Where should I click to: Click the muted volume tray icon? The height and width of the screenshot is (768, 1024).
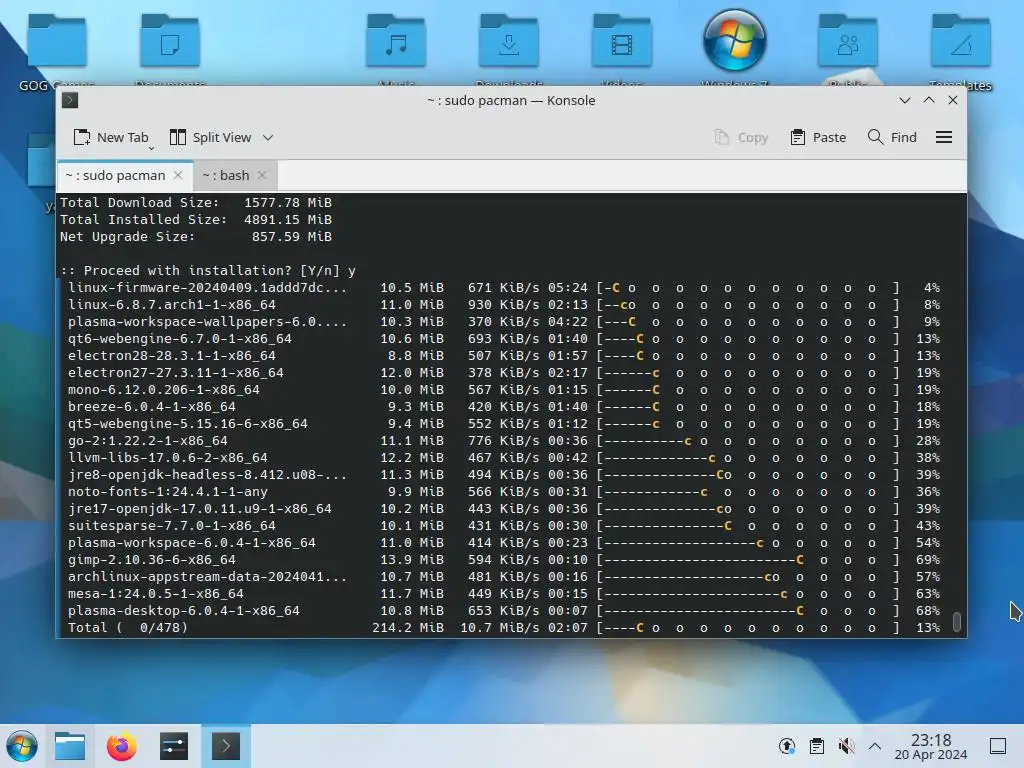click(846, 746)
